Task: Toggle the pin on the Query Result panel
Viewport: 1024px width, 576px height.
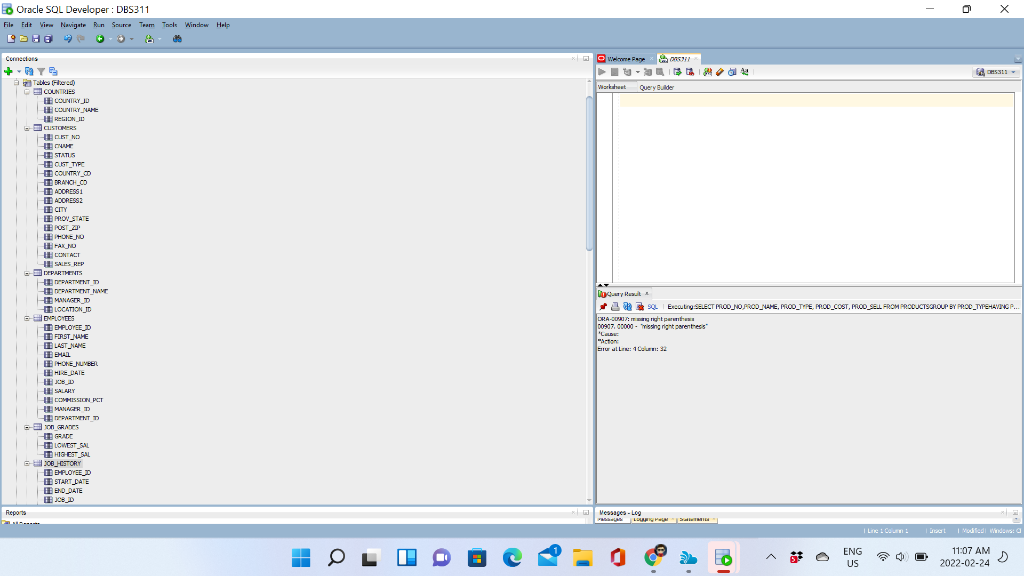Action: pyautogui.click(x=602, y=306)
